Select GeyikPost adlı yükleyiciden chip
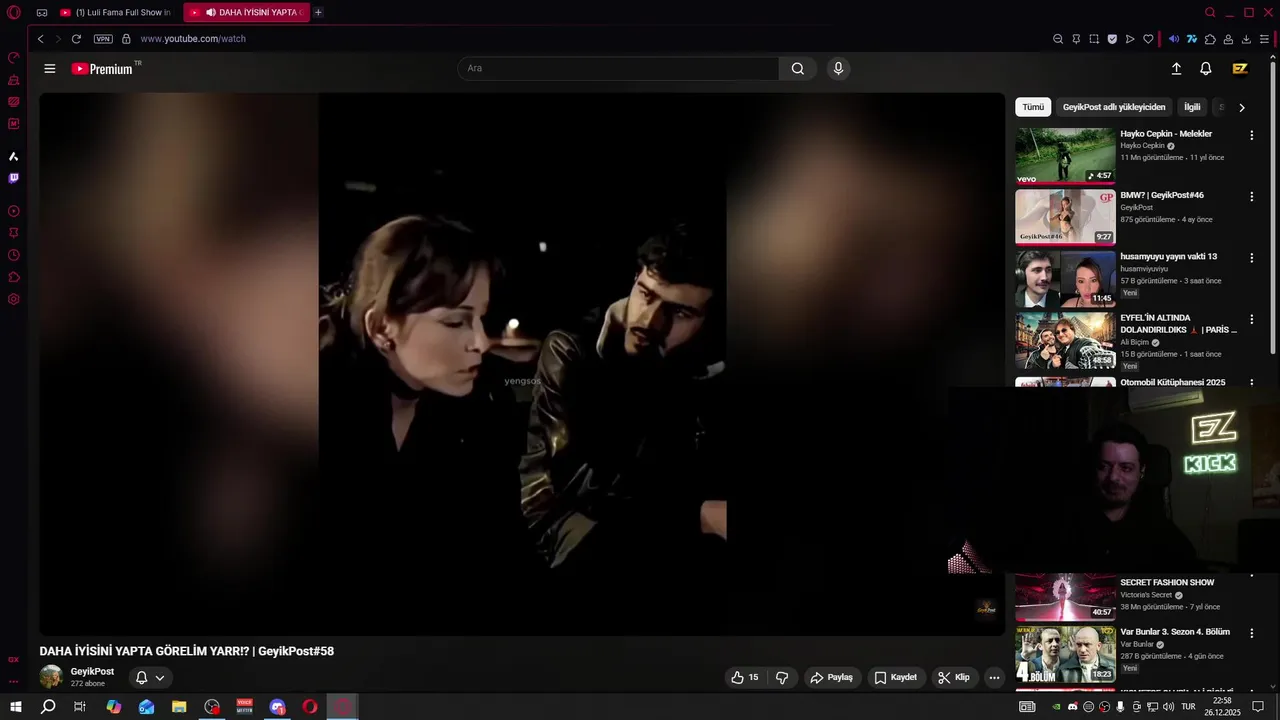1280x720 pixels. [1114, 107]
